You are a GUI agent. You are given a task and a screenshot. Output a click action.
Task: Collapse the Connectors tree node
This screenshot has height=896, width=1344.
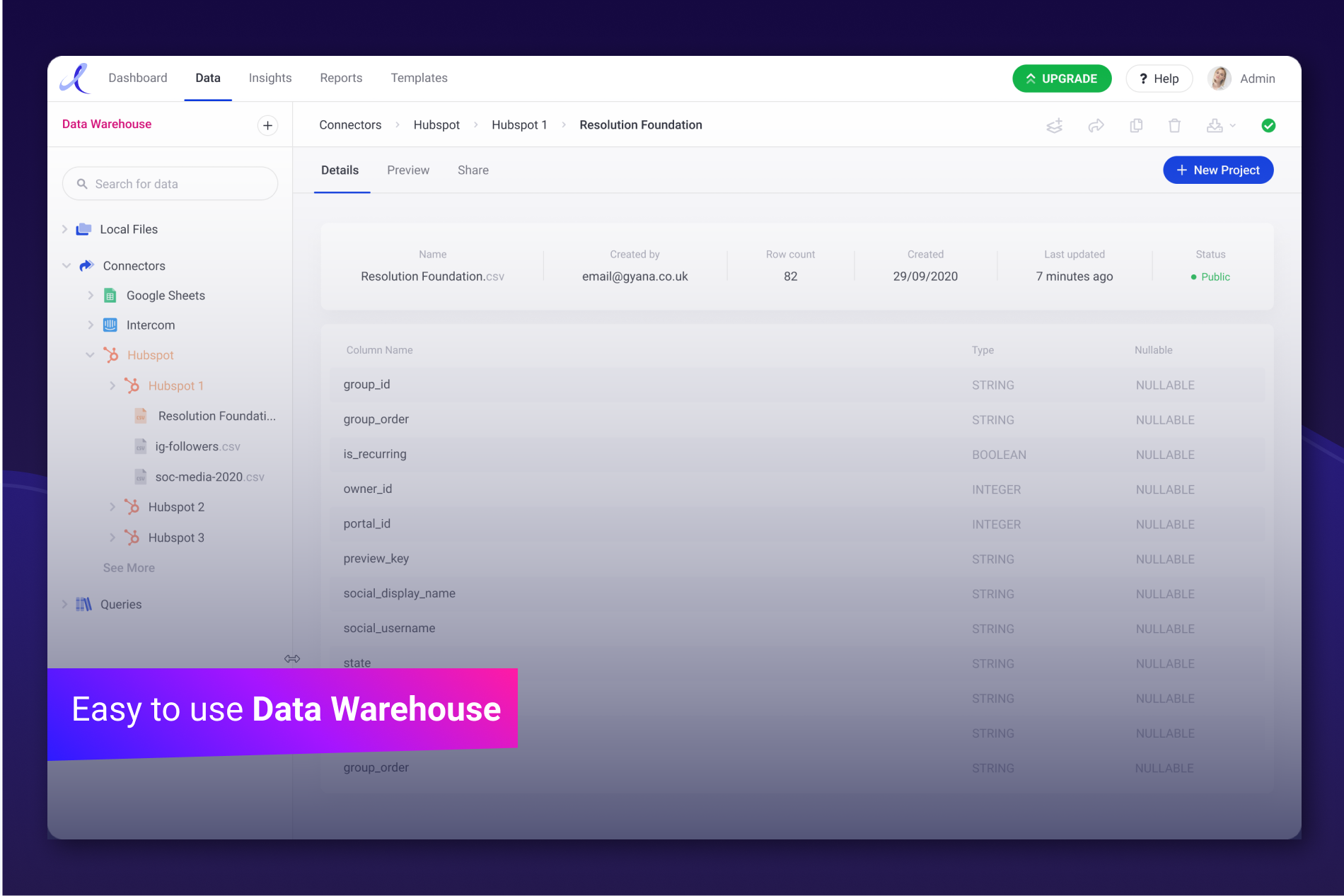pyautogui.click(x=66, y=266)
